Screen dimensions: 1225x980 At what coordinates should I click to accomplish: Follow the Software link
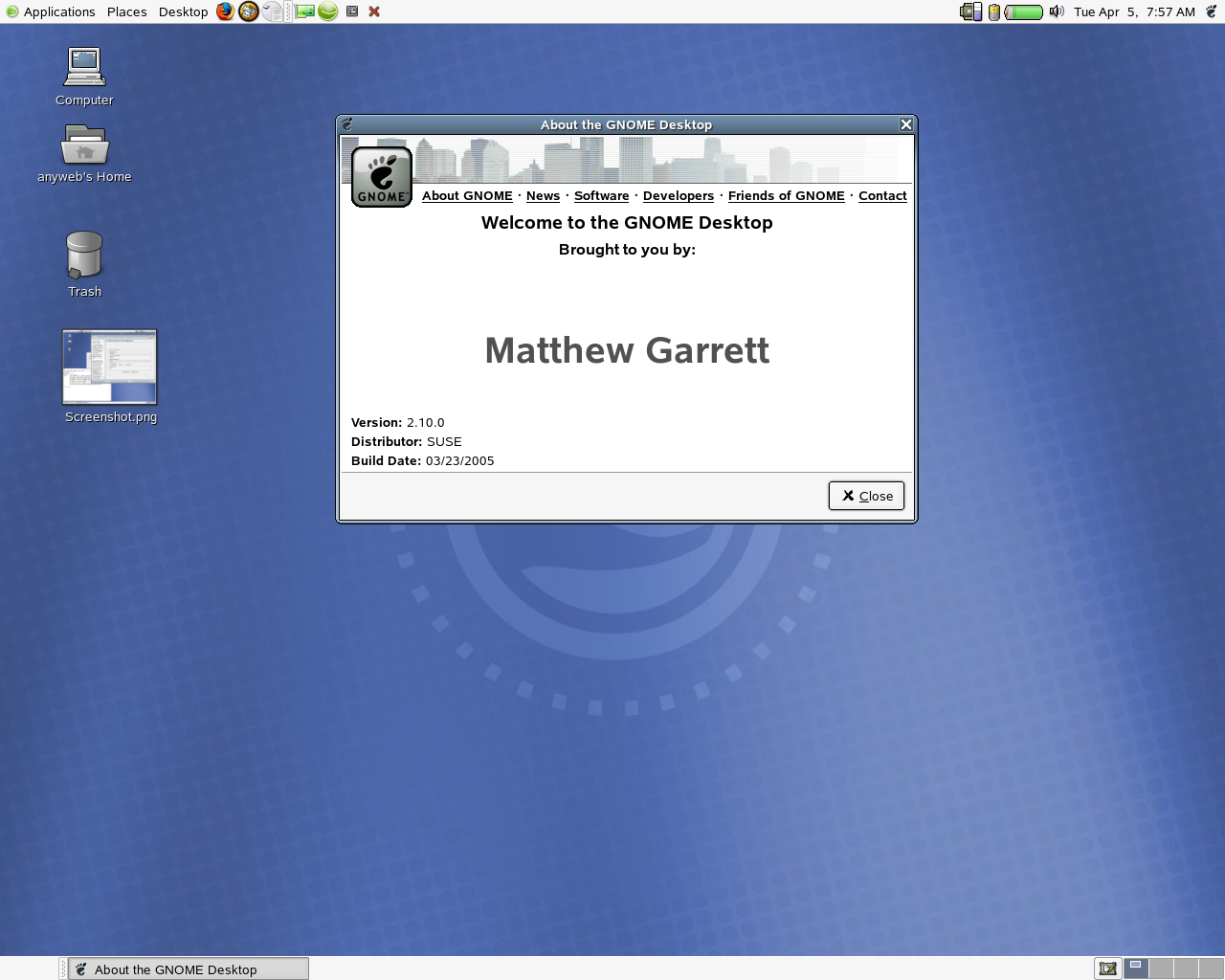point(601,195)
